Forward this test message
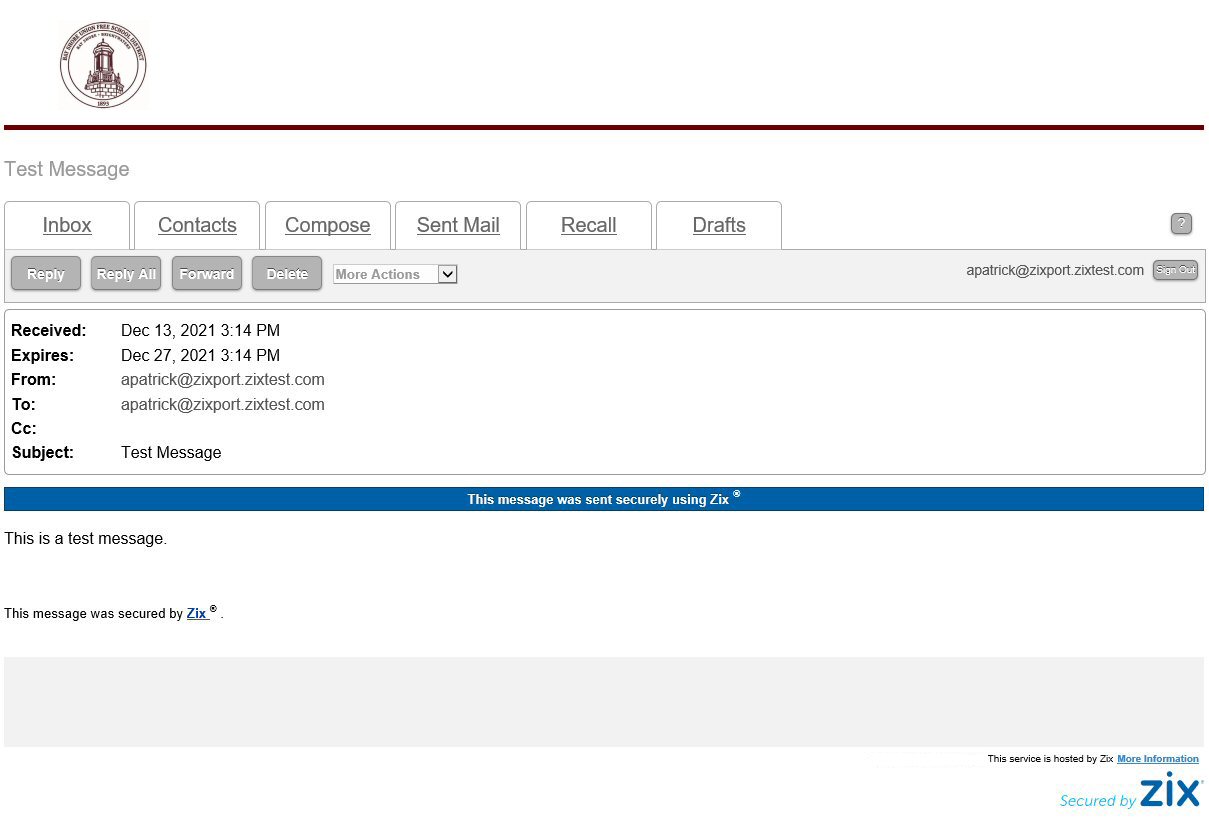1209x818 pixels. coord(207,274)
